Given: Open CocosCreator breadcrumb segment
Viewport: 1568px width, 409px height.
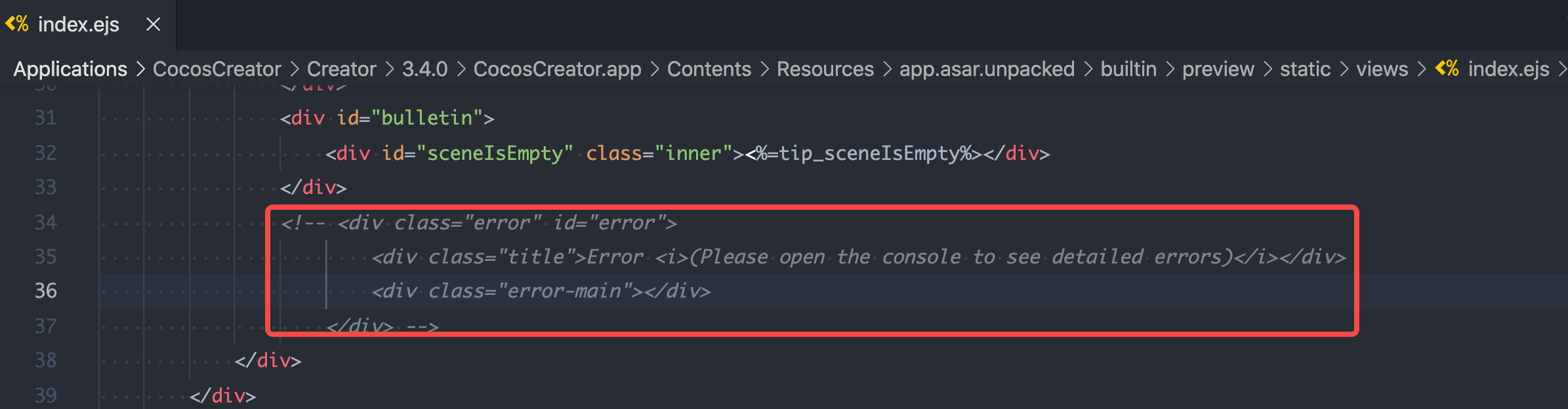Looking at the screenshot, I should click(217, 69).
